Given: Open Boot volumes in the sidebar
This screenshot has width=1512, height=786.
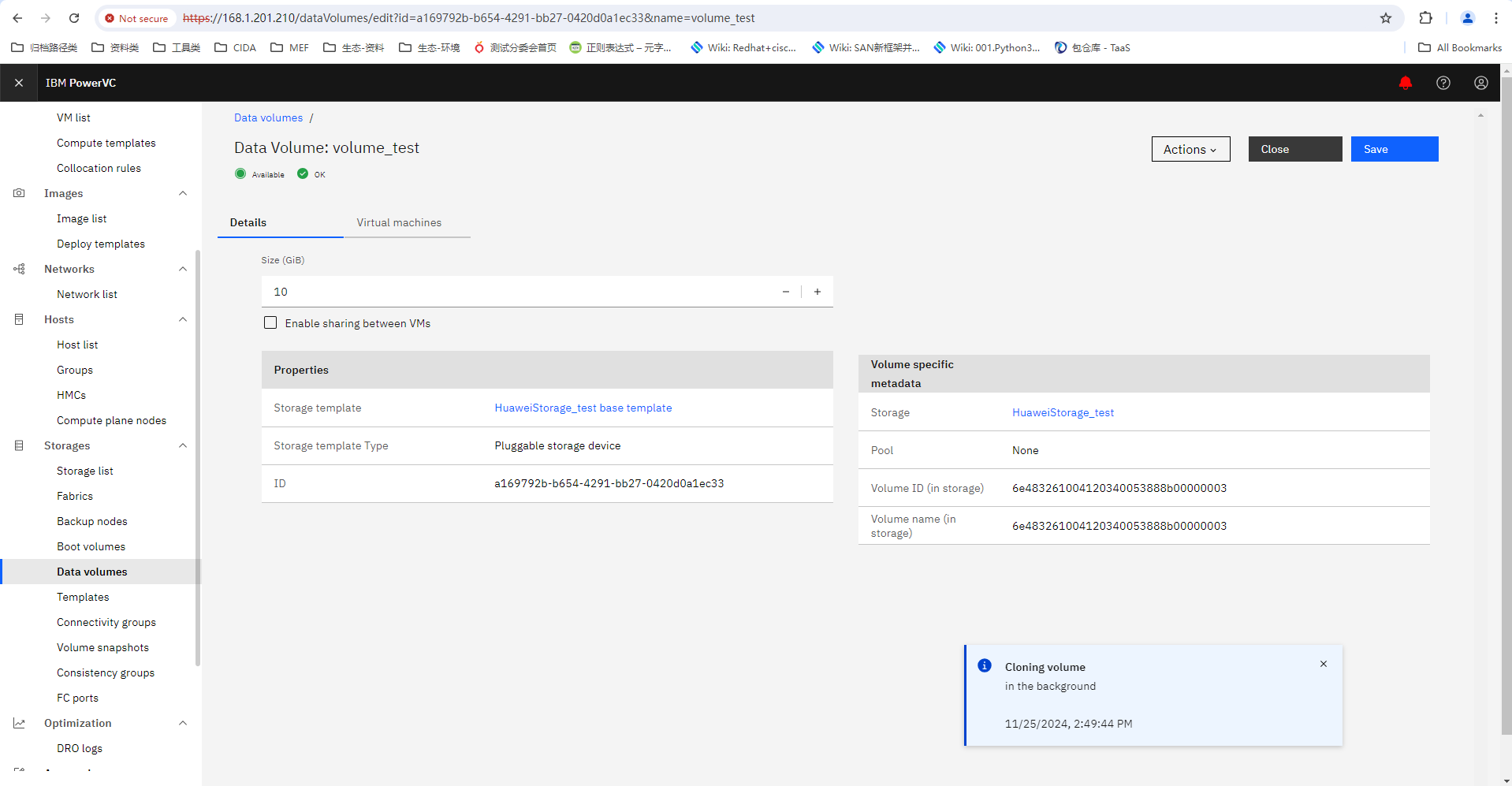Looking at the screenshot, I should click(91, 546).
